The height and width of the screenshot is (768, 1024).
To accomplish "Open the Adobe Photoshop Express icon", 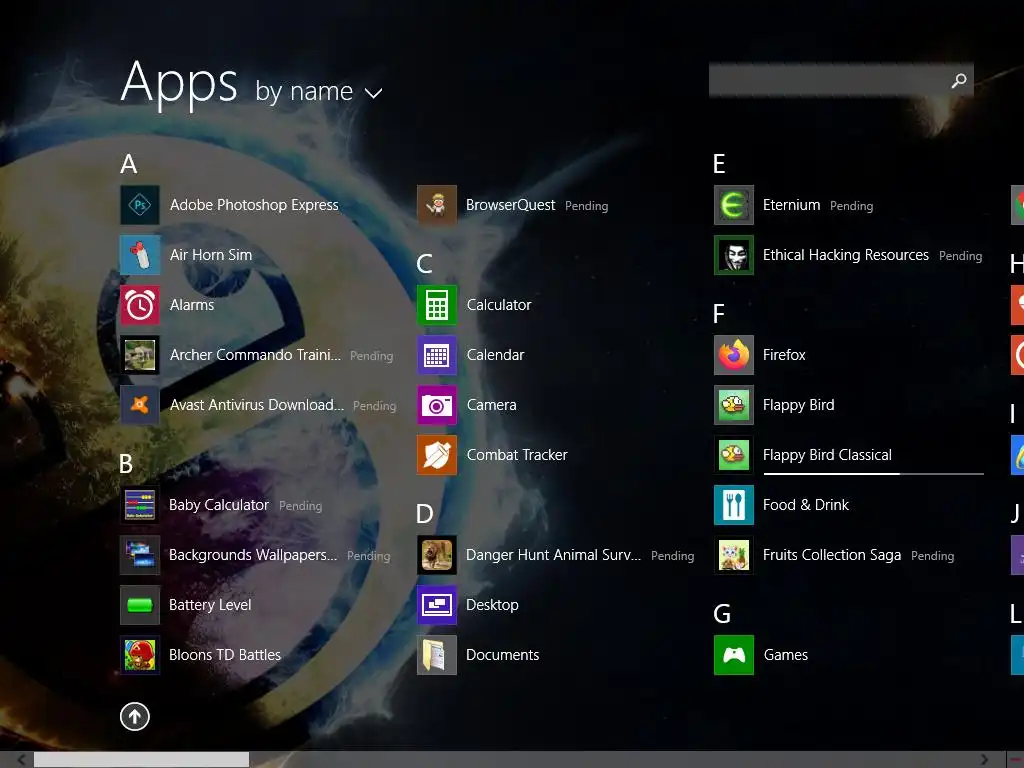I will [140, 205].
